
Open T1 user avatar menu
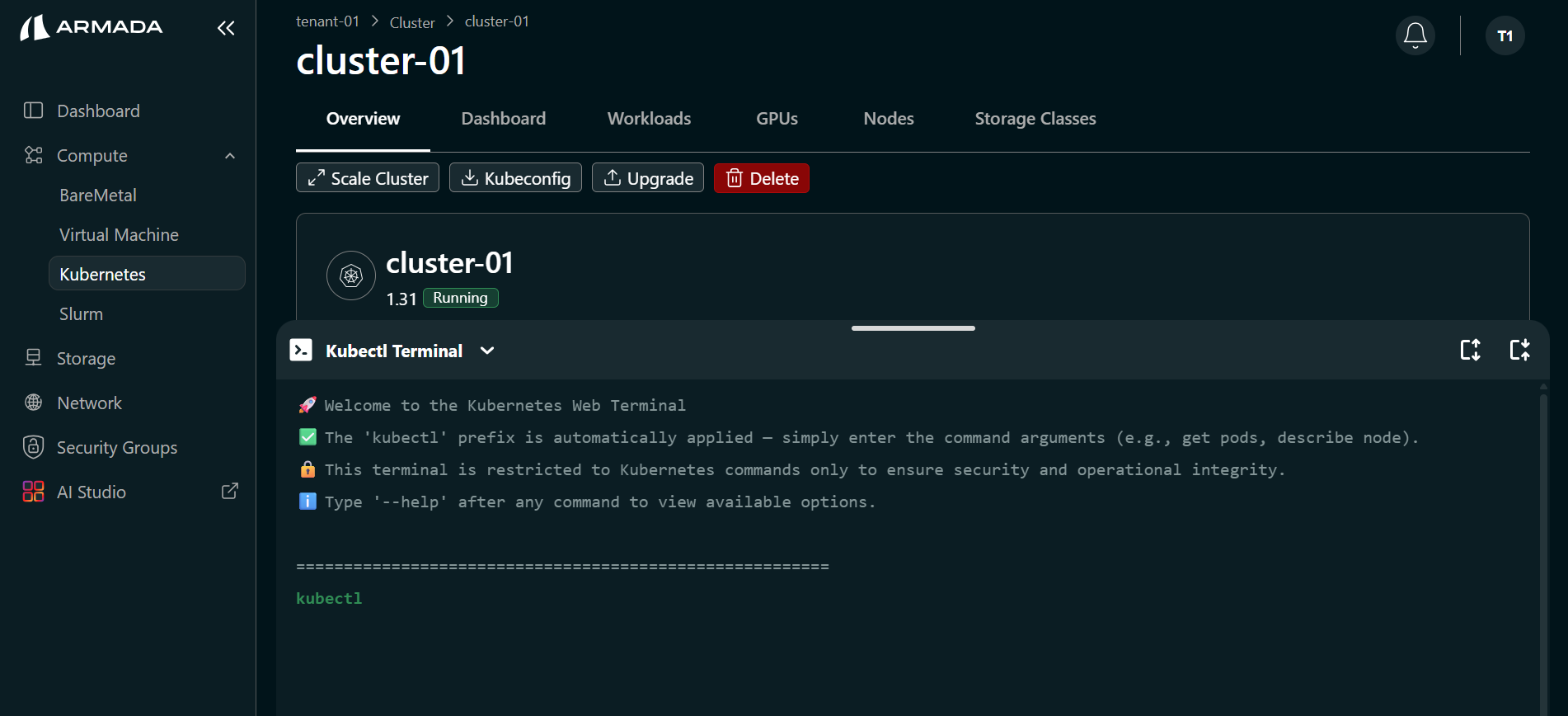(x=1505, y=35)
